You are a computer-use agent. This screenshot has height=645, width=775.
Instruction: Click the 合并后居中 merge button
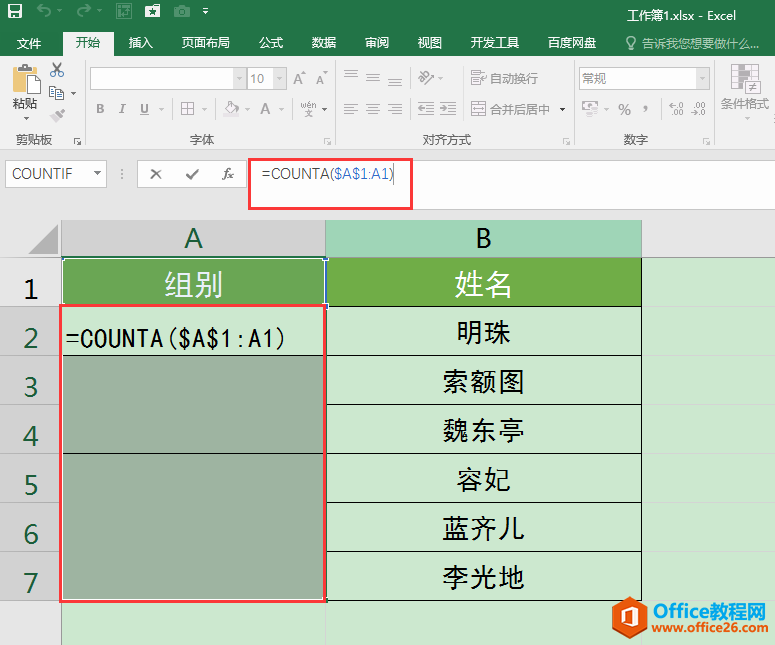pyautogui.click(x=510, y=109)
